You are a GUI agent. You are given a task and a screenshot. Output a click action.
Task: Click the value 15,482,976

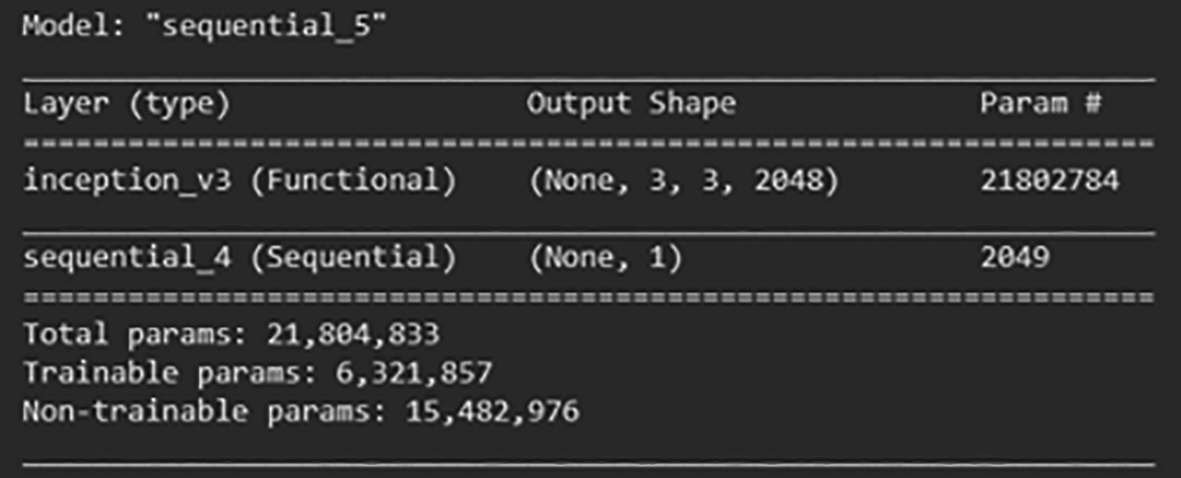pos(493,413)
